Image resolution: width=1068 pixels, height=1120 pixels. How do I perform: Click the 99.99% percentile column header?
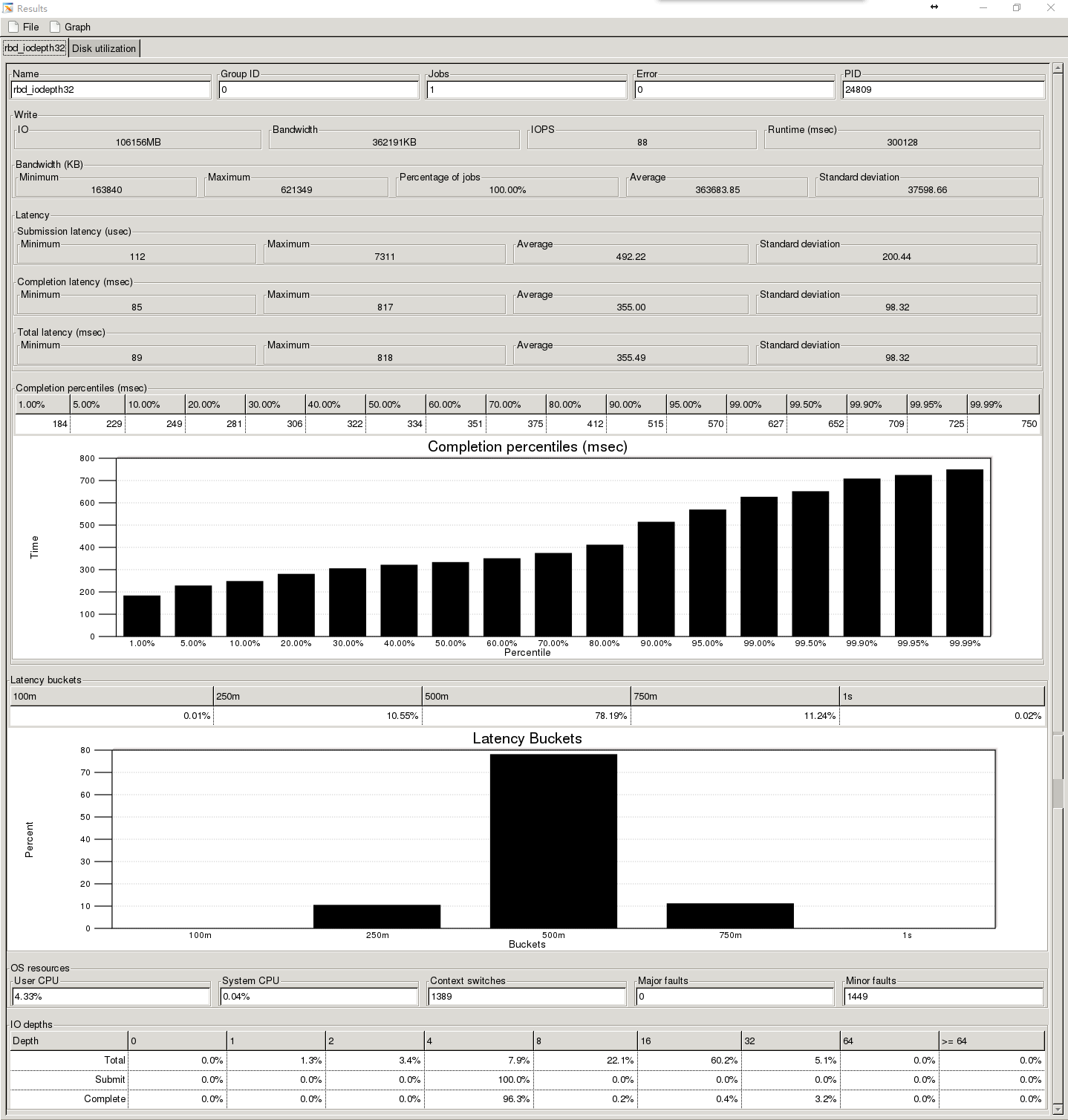point(1003,405)
